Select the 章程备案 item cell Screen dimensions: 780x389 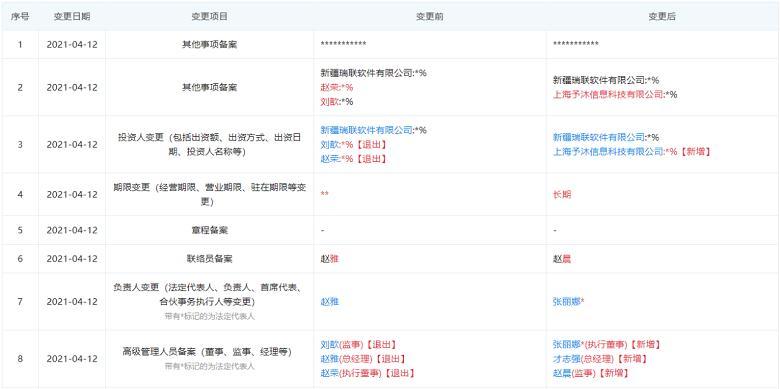click(209, 230)
